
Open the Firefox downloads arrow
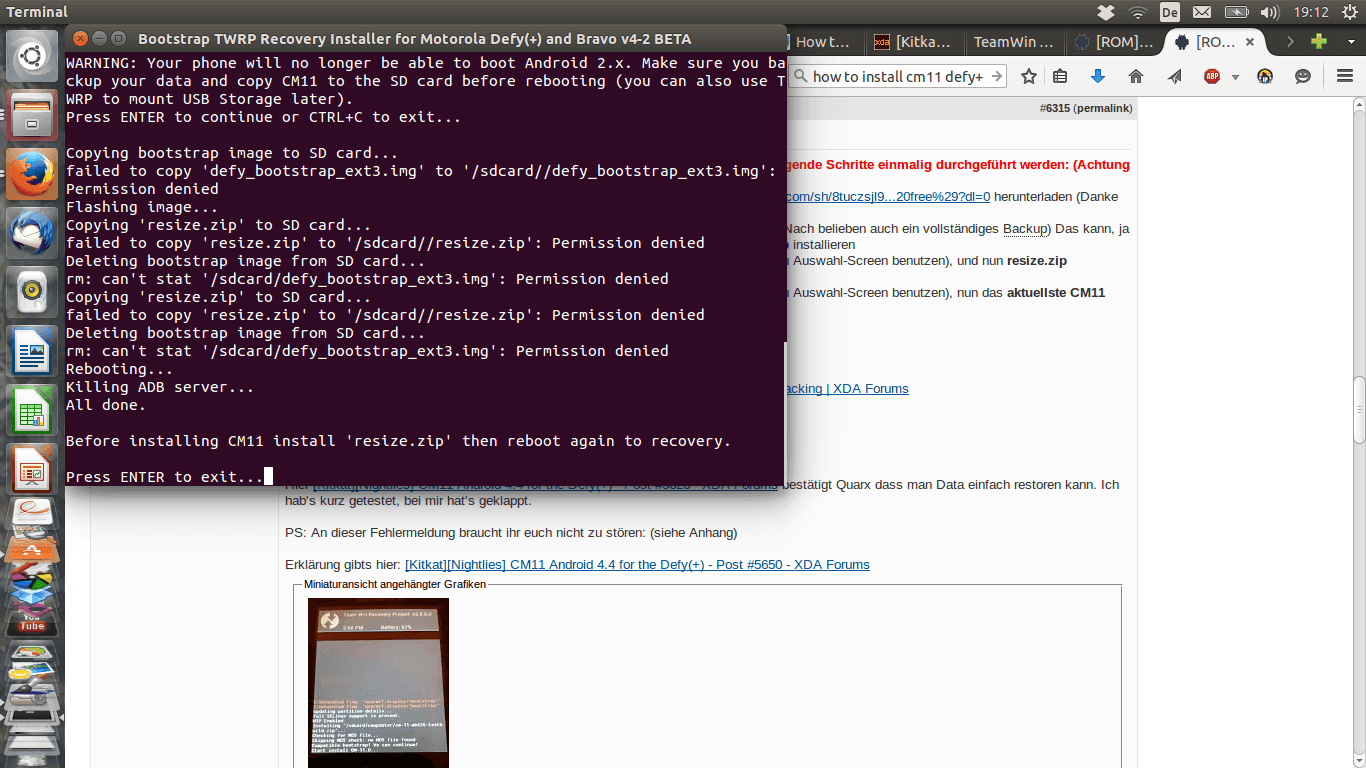click(1098, 76)
